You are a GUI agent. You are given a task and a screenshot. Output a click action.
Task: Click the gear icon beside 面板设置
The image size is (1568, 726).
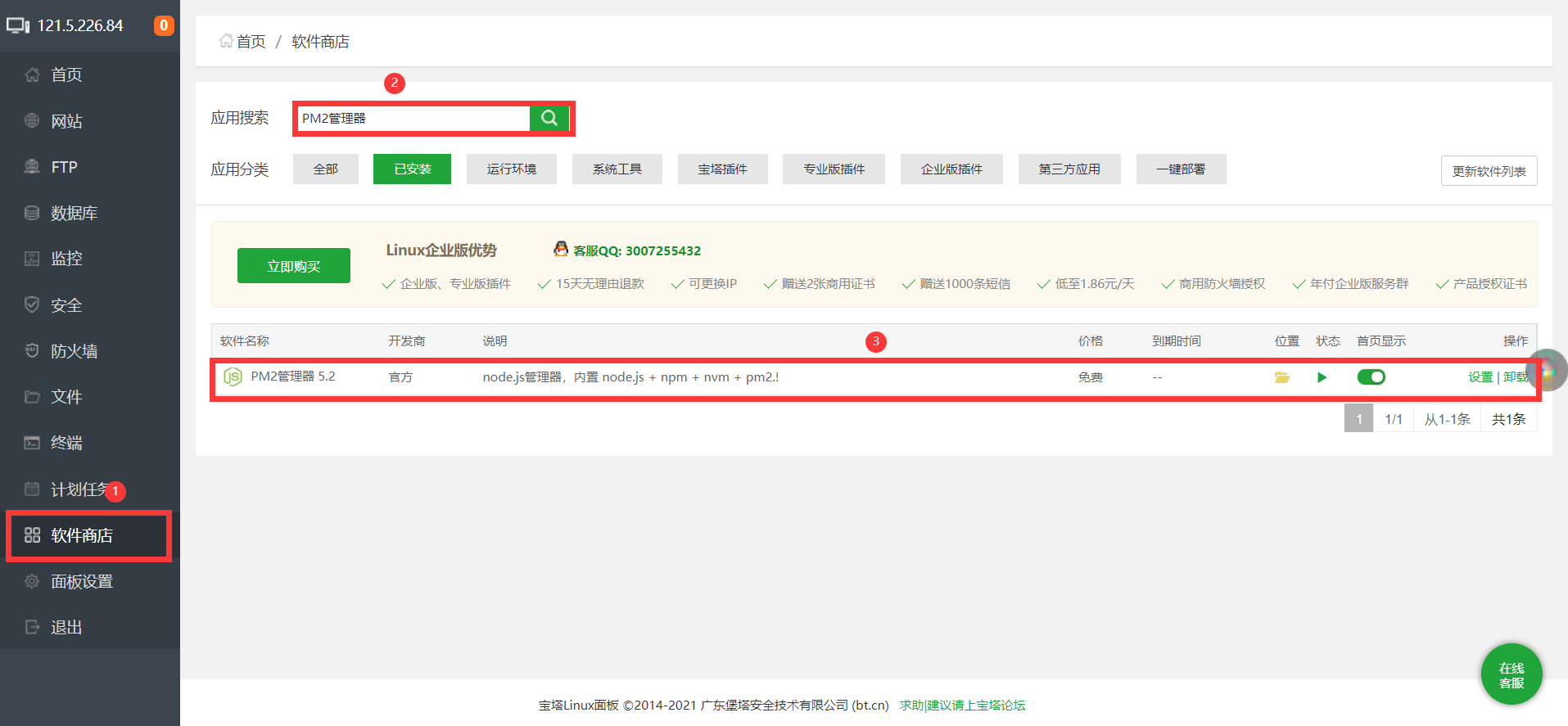click(x=32, y=581)
